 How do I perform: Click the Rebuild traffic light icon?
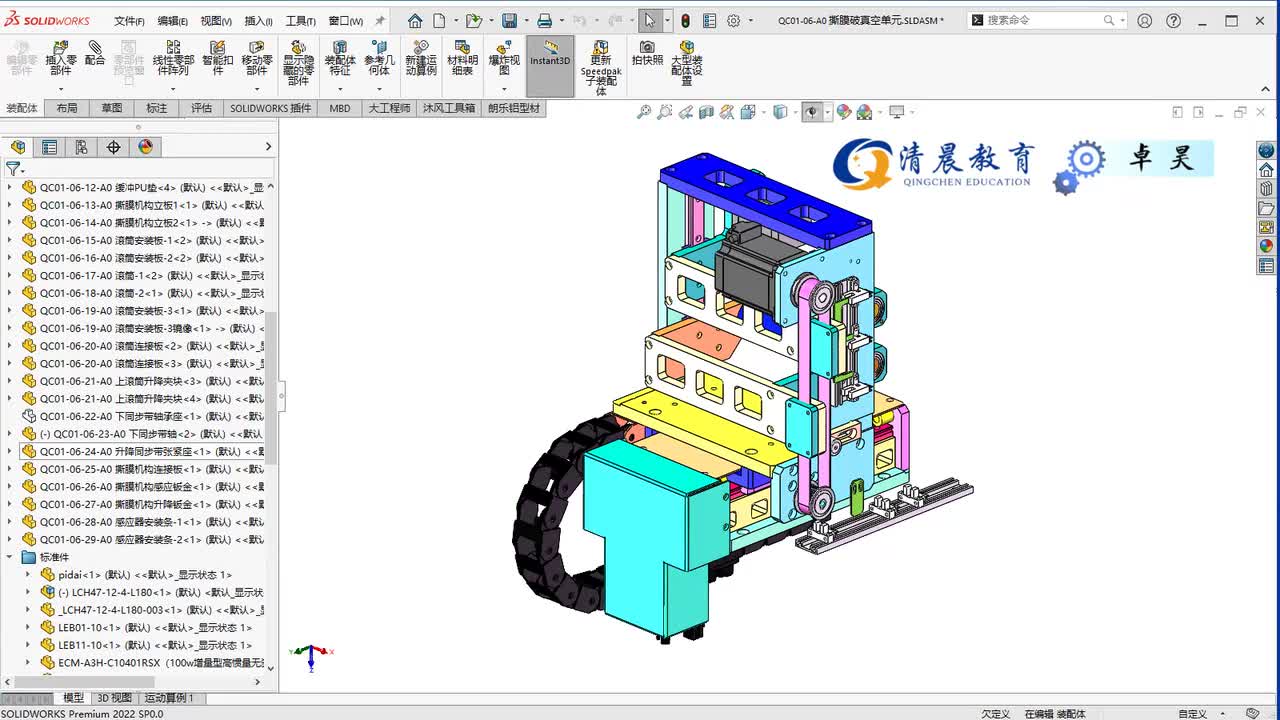pos(685,20)
